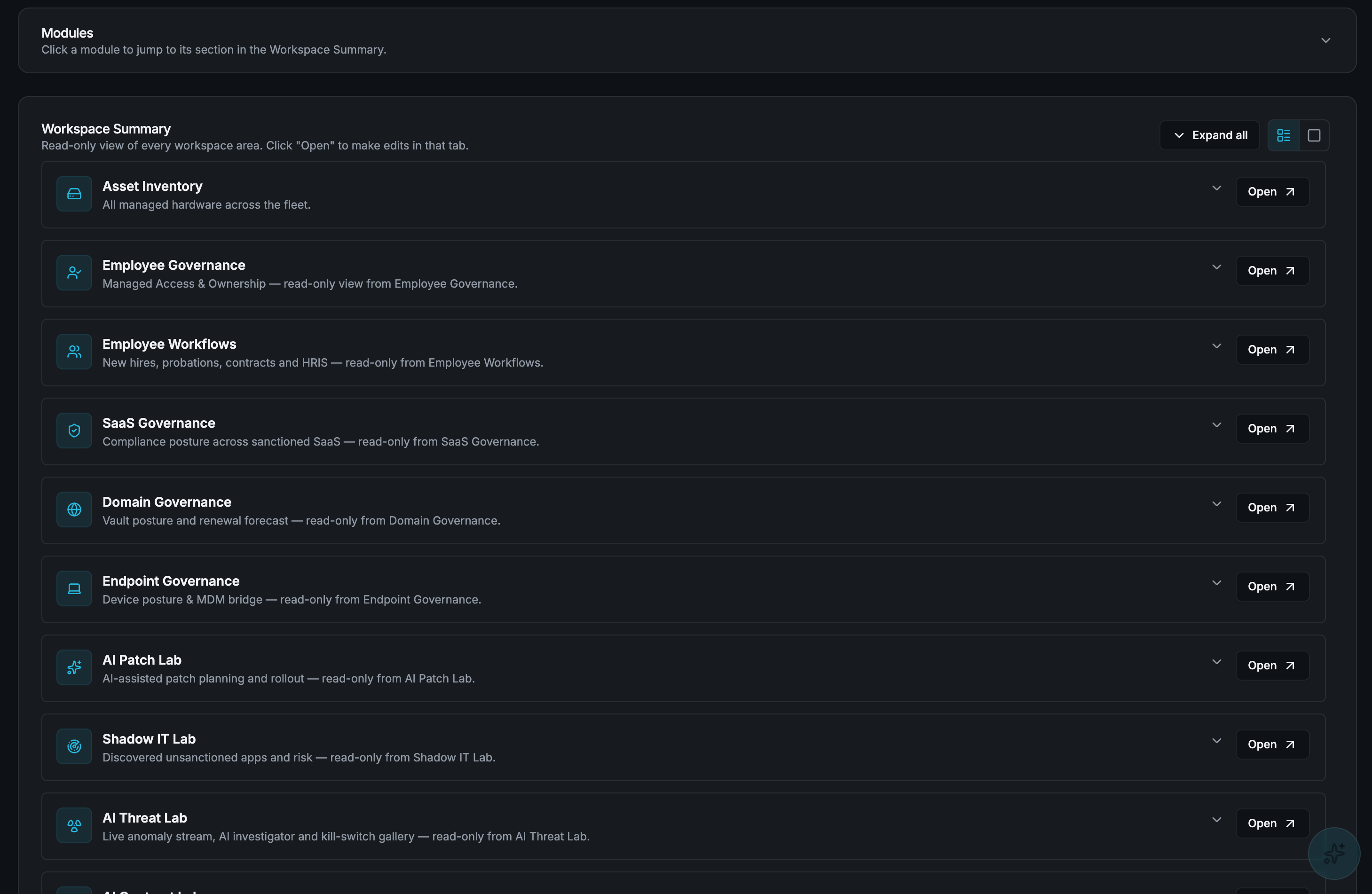1372x894 pixels.
Task: Click the Asset Inventory title
Action: pyautogui.click(x=152, y=186)
